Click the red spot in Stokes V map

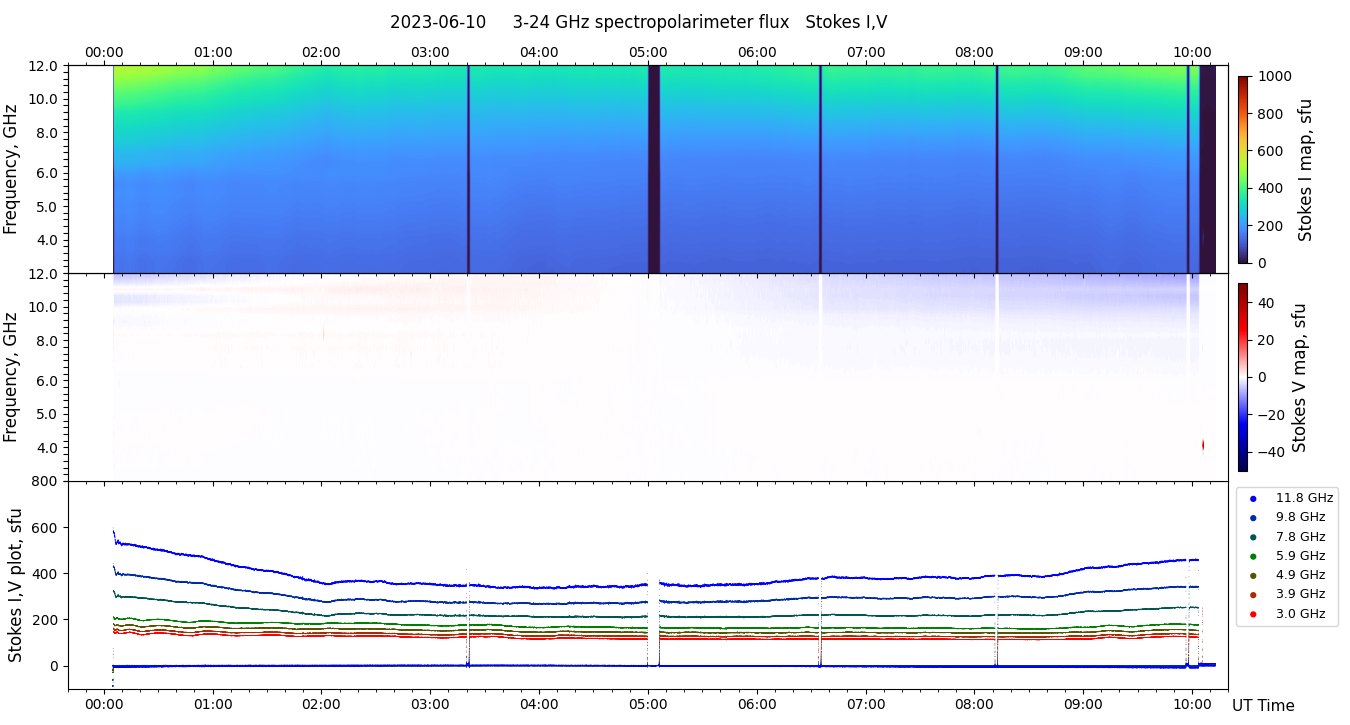pos(1203,445)
